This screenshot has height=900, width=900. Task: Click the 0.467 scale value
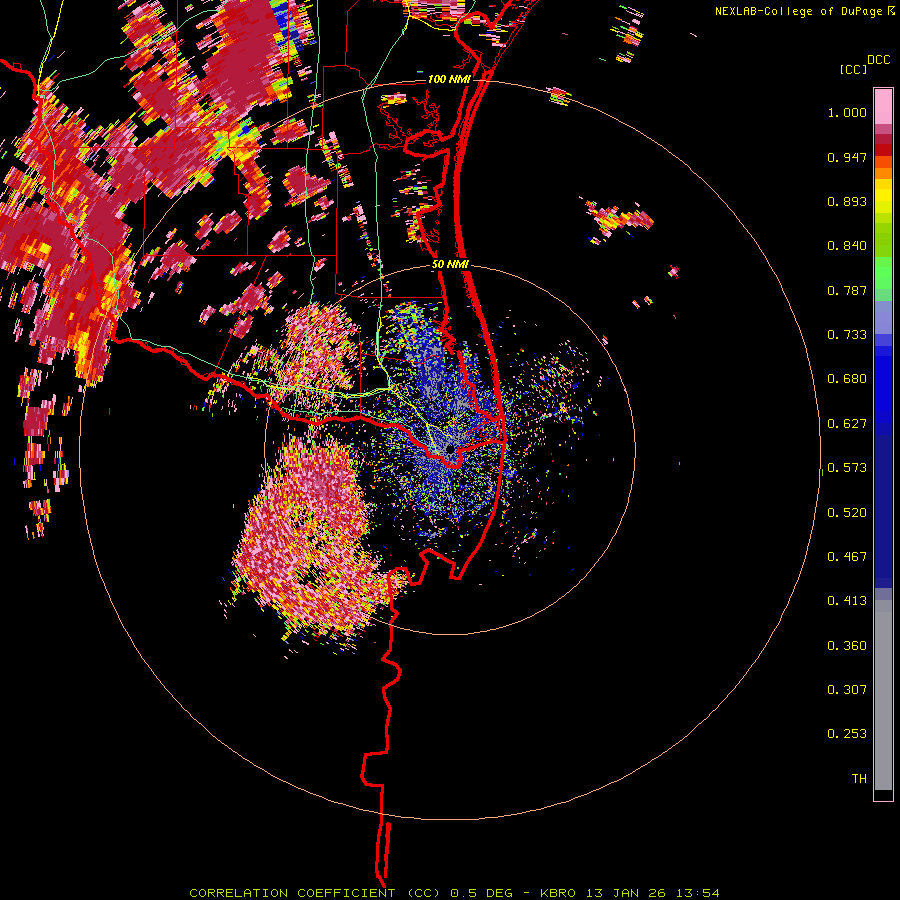[847, 557]
